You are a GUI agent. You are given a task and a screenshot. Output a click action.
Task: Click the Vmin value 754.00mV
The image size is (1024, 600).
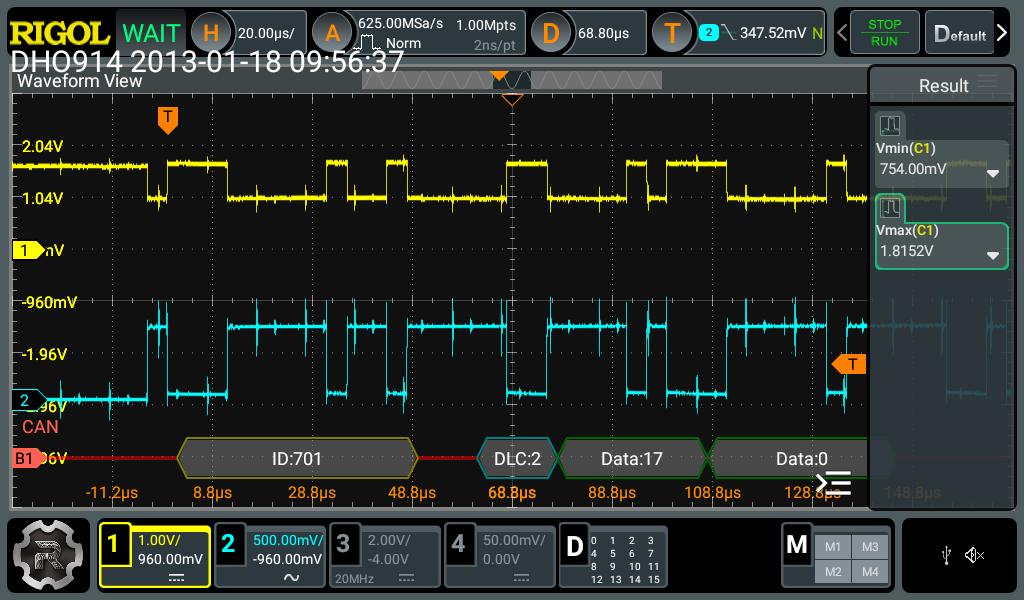click(x=913, y=169)
